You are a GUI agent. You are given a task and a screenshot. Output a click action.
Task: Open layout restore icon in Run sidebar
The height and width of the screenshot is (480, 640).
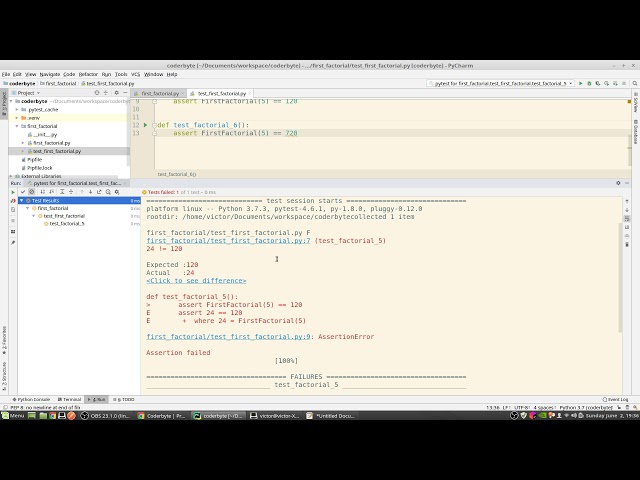tap(13, 231)
